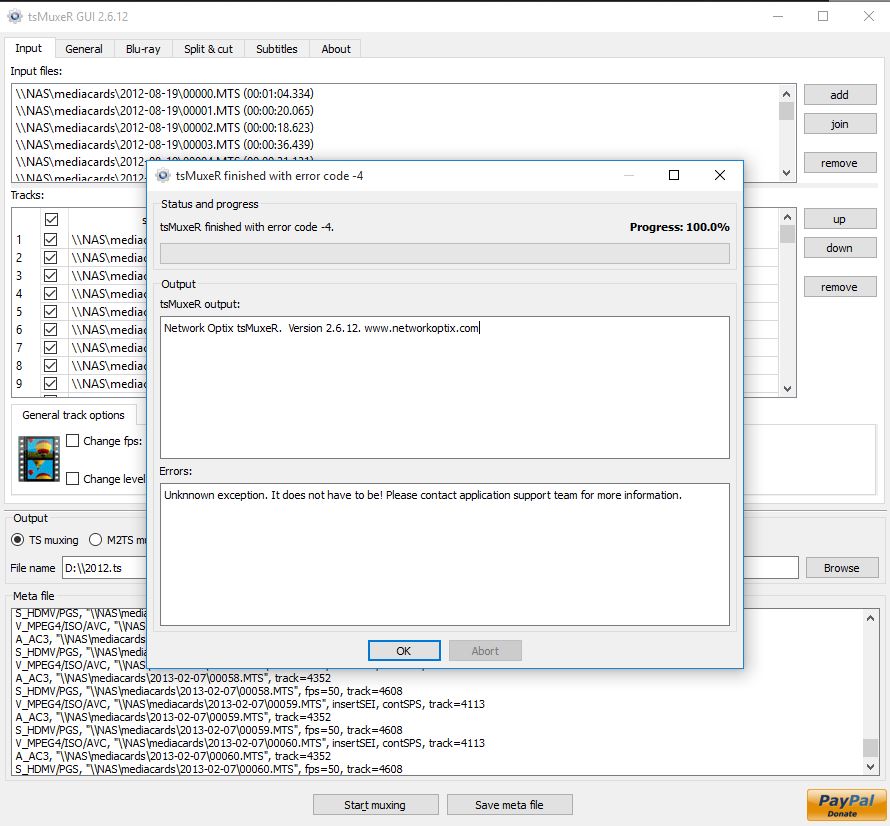Image resolution: width=890 pixels, height=826 pixels.
Task: Click the input files scrollbar thumb
Action: click(x=786, y=111)
